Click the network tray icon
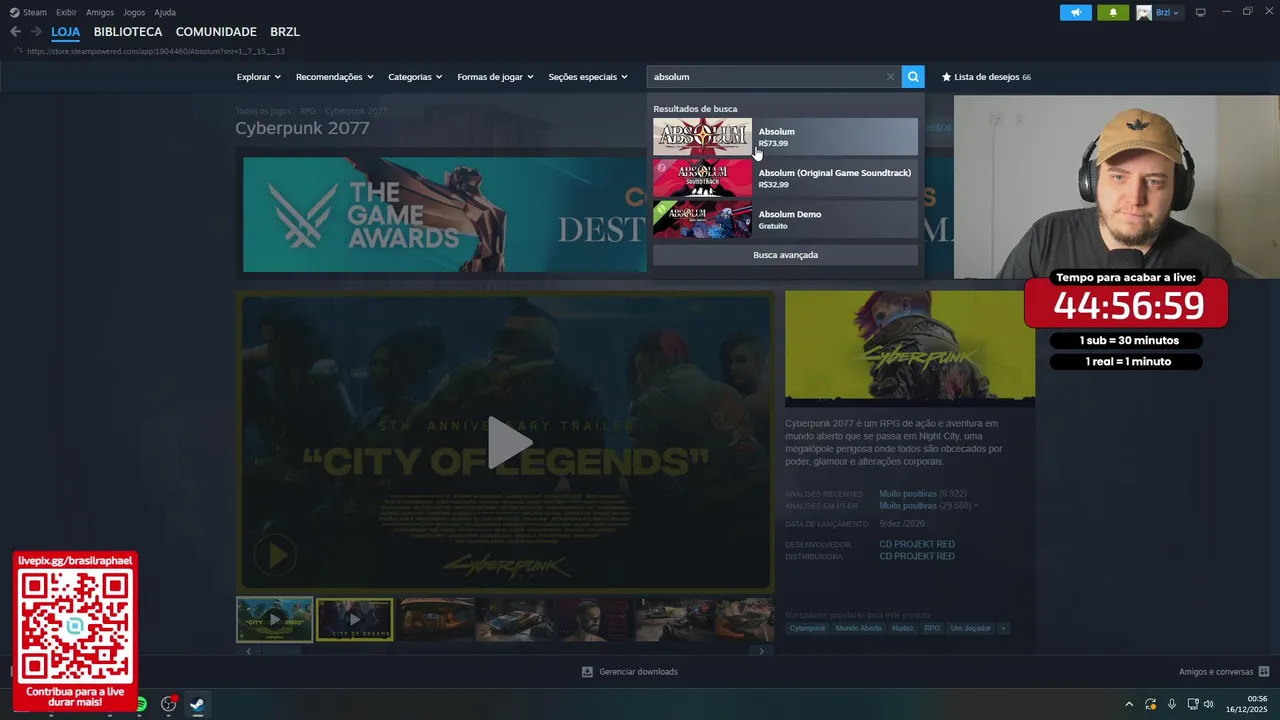This screenshot has height=720, width=1280. click(x=1192, y=704)
